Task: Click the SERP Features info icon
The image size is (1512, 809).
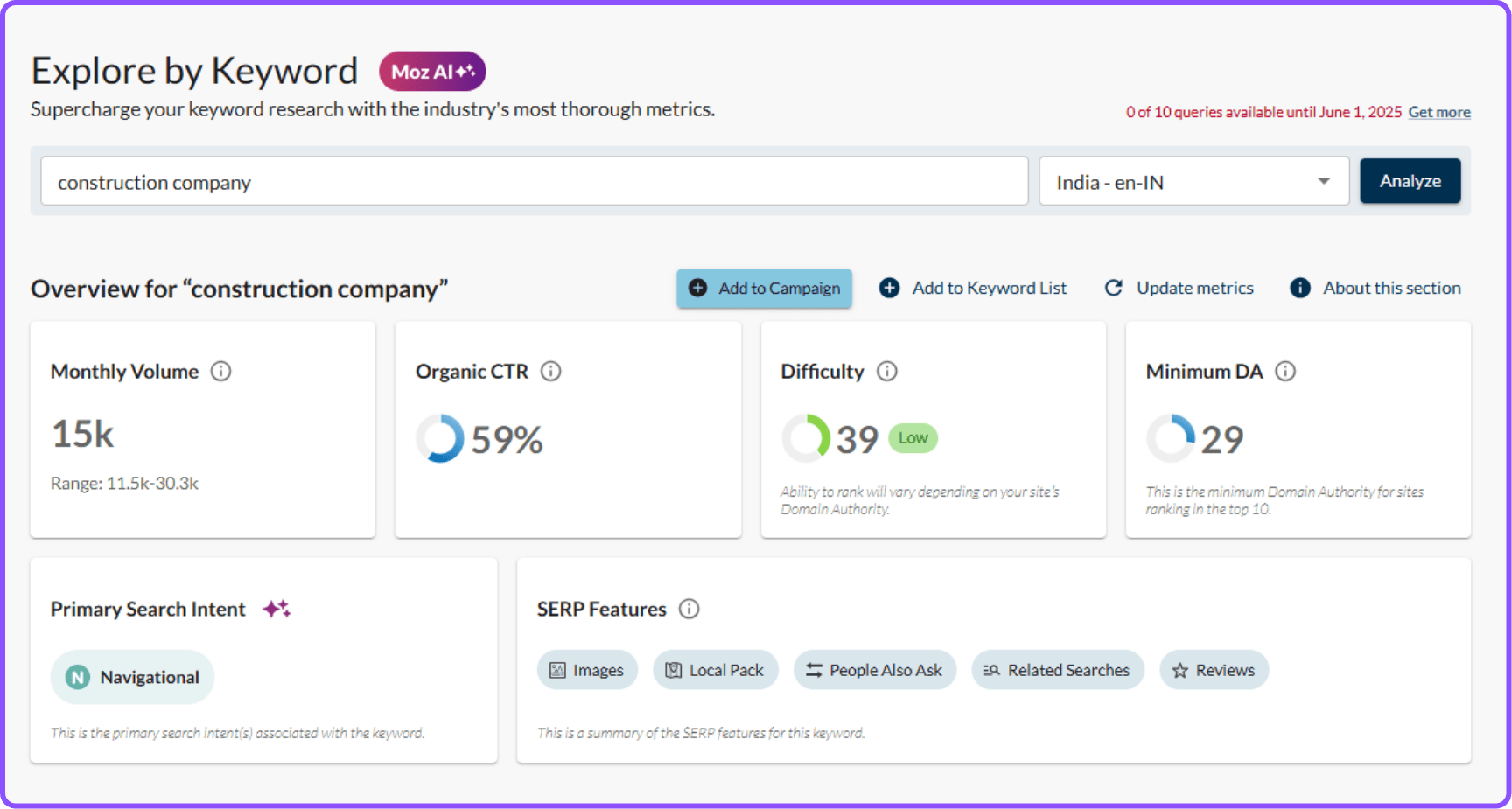Action: [x=689, y=609]
